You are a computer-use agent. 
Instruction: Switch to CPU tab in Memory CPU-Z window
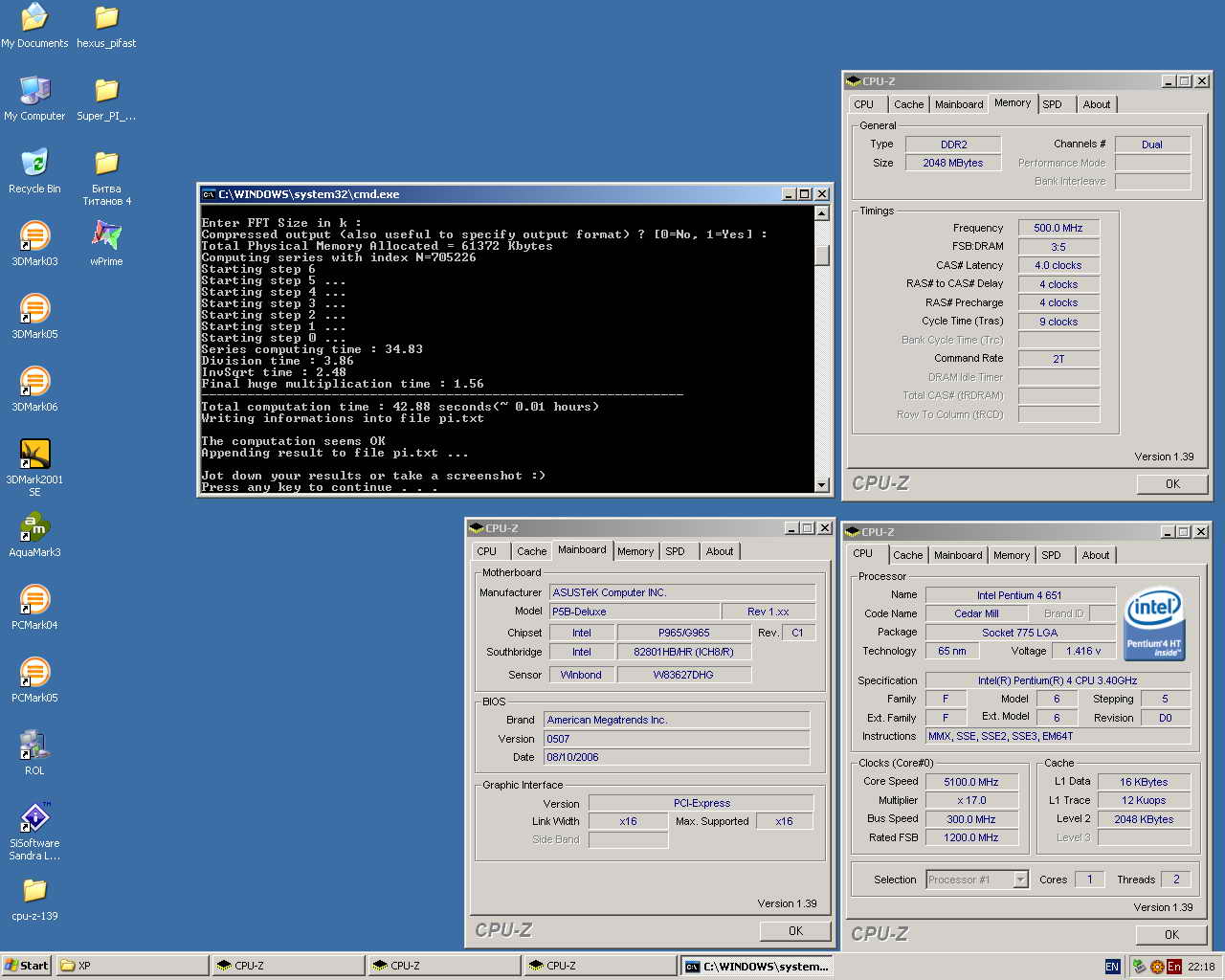point(864,104)
